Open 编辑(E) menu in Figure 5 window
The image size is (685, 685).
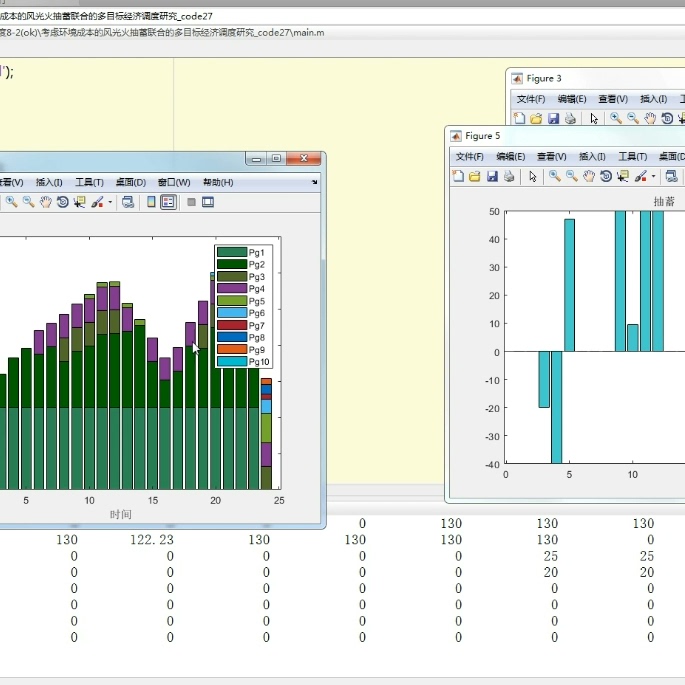coord(511,156)
